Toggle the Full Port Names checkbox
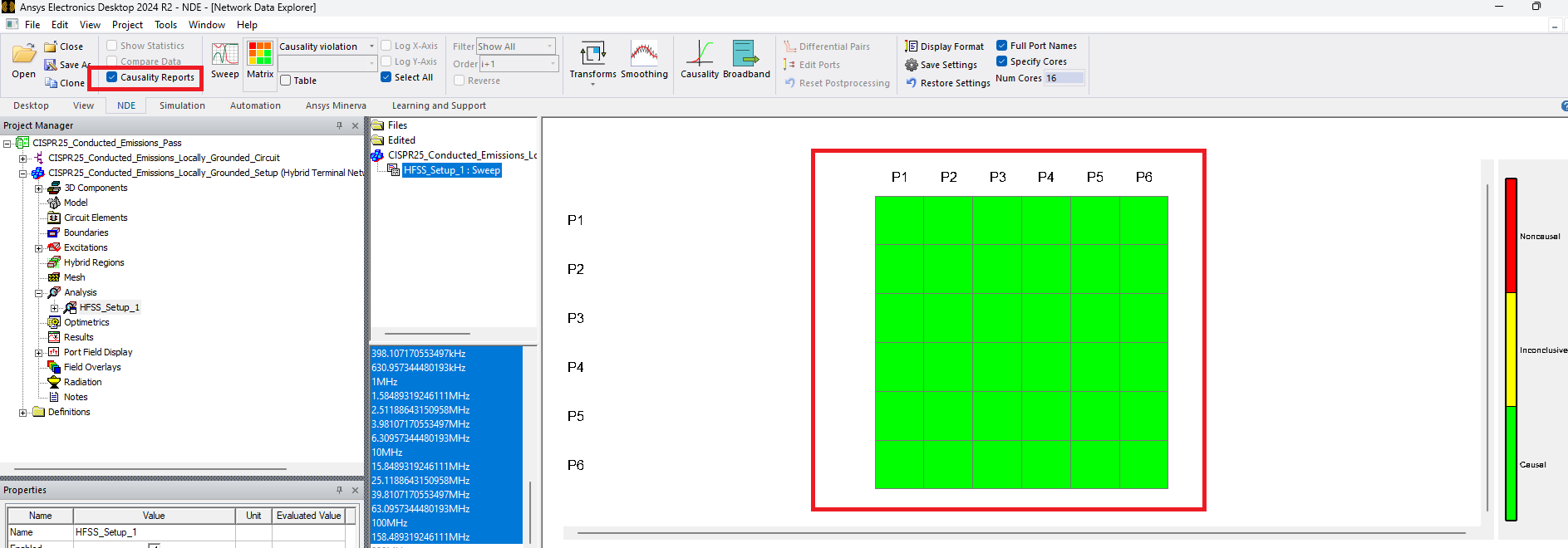 coord(1002,46)
